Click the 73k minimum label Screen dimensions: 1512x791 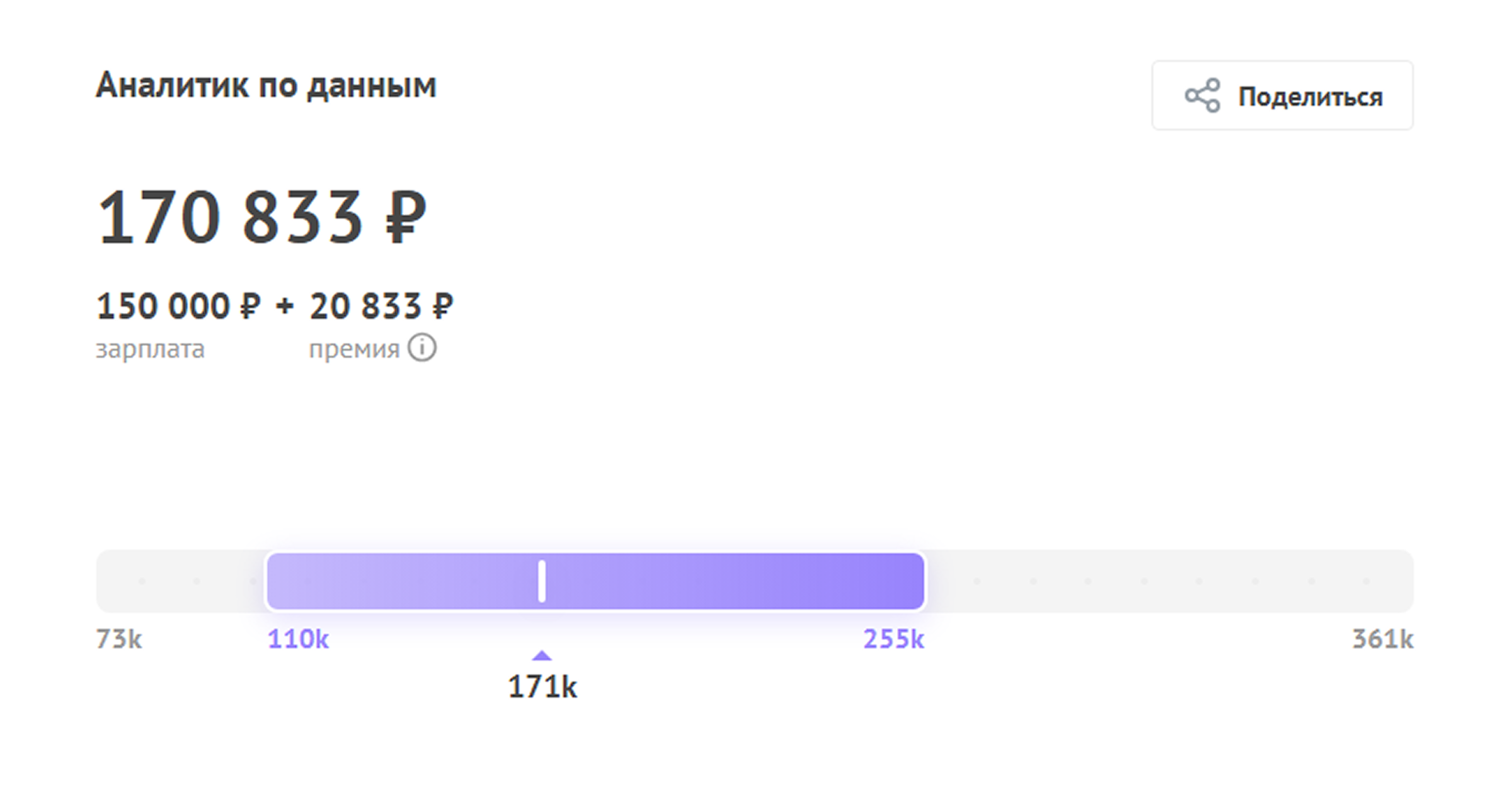pos(119,639)
